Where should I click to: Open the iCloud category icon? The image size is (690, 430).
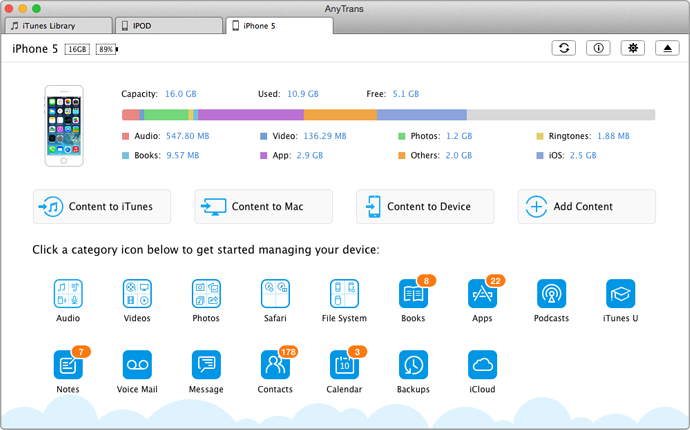tap(483, 365)
